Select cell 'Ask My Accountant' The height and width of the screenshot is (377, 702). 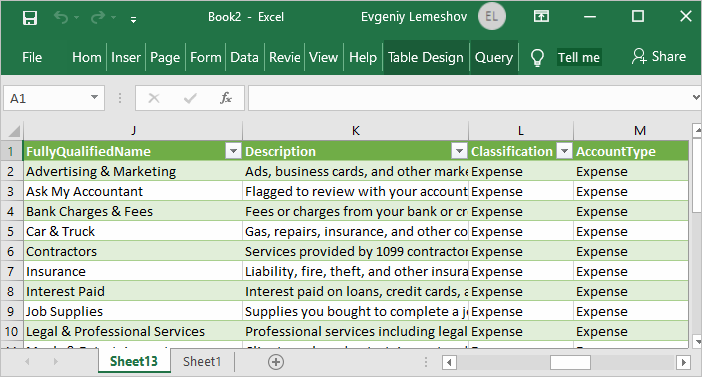133,192
